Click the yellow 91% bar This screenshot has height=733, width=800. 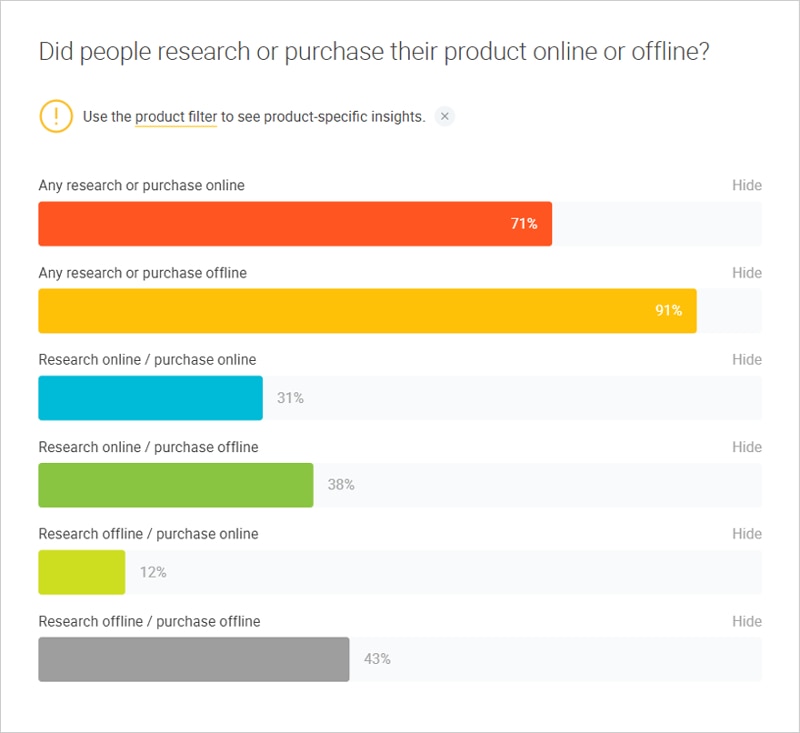367,311
